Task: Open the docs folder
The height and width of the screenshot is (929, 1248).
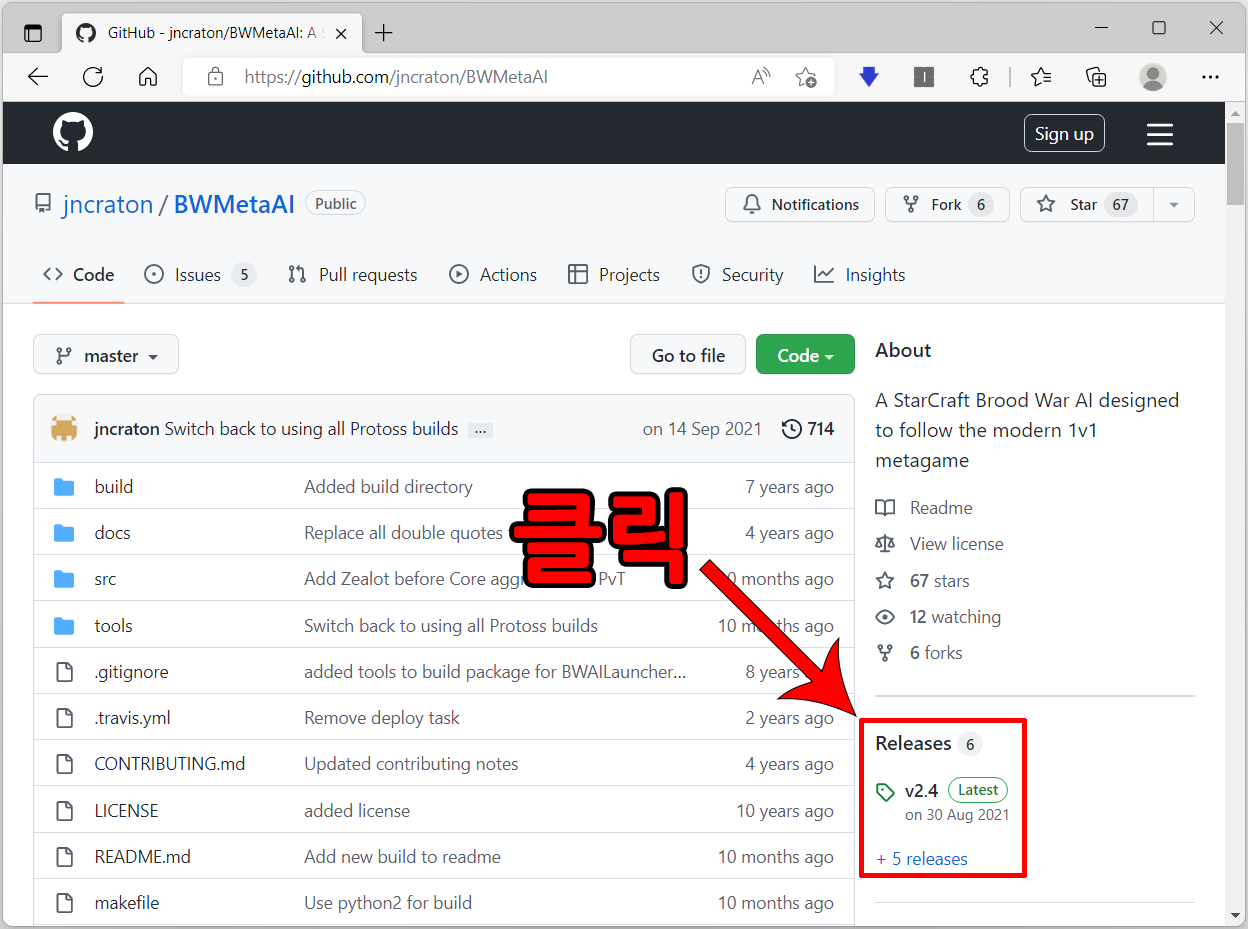Action: tap(112, 533)
